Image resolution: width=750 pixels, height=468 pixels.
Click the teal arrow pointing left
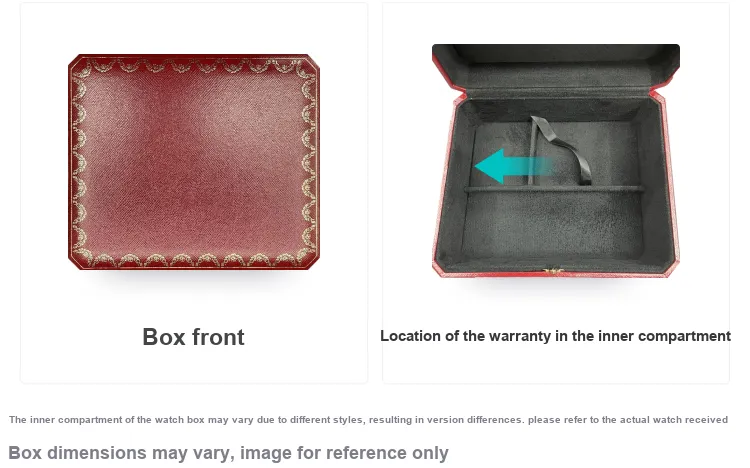point(513,166)
